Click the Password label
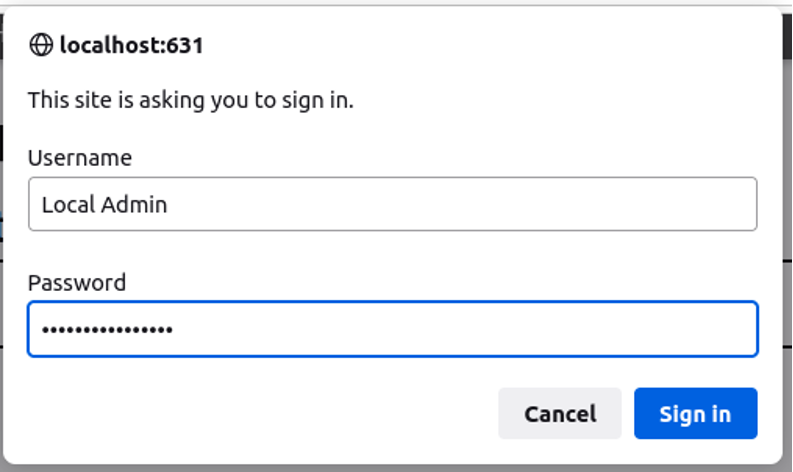The width and height of the screenshot is (793, 472). [77, 282]
